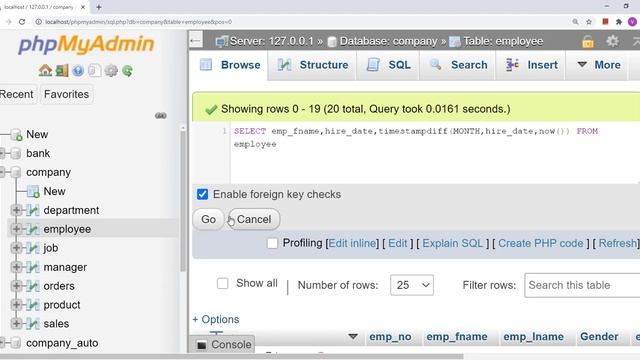The width and height of the screenshot is (640, 360).
Task: Click the bank database icon
Action: pyautogui.click(x=16, y=153)
